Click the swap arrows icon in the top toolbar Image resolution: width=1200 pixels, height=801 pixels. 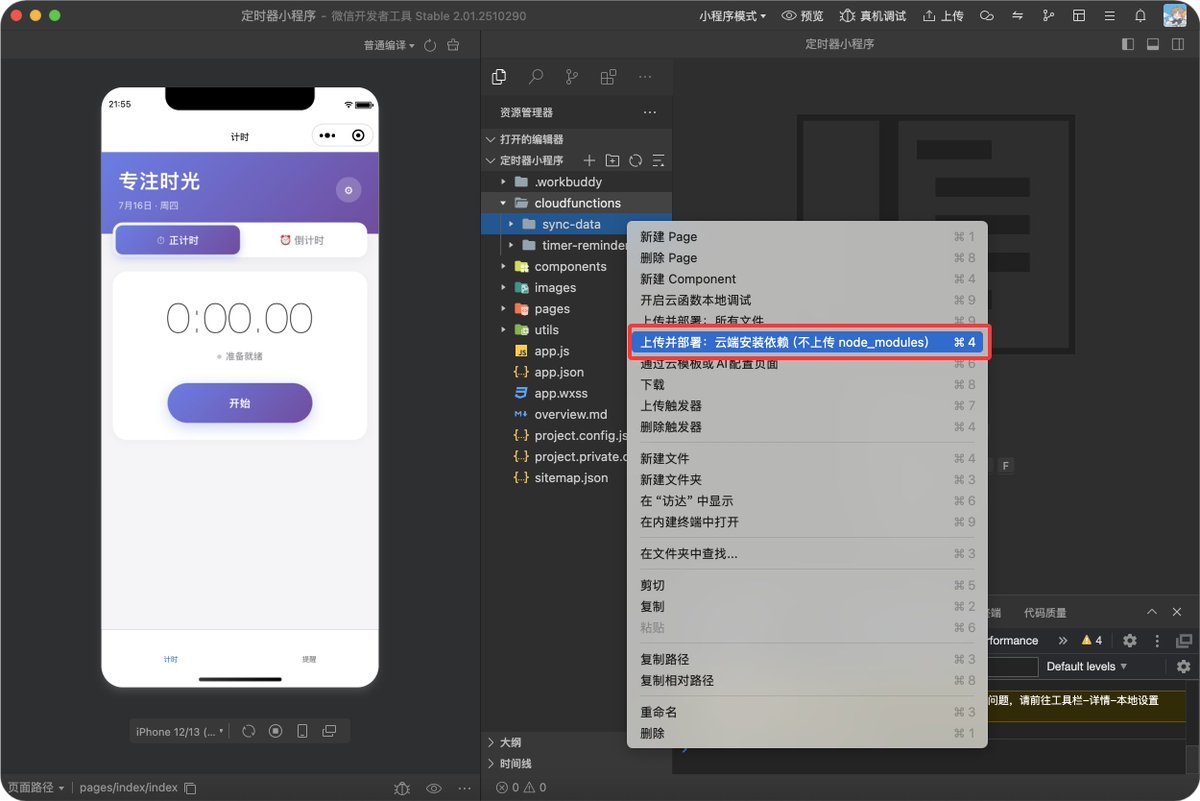tap(1018, 16)
